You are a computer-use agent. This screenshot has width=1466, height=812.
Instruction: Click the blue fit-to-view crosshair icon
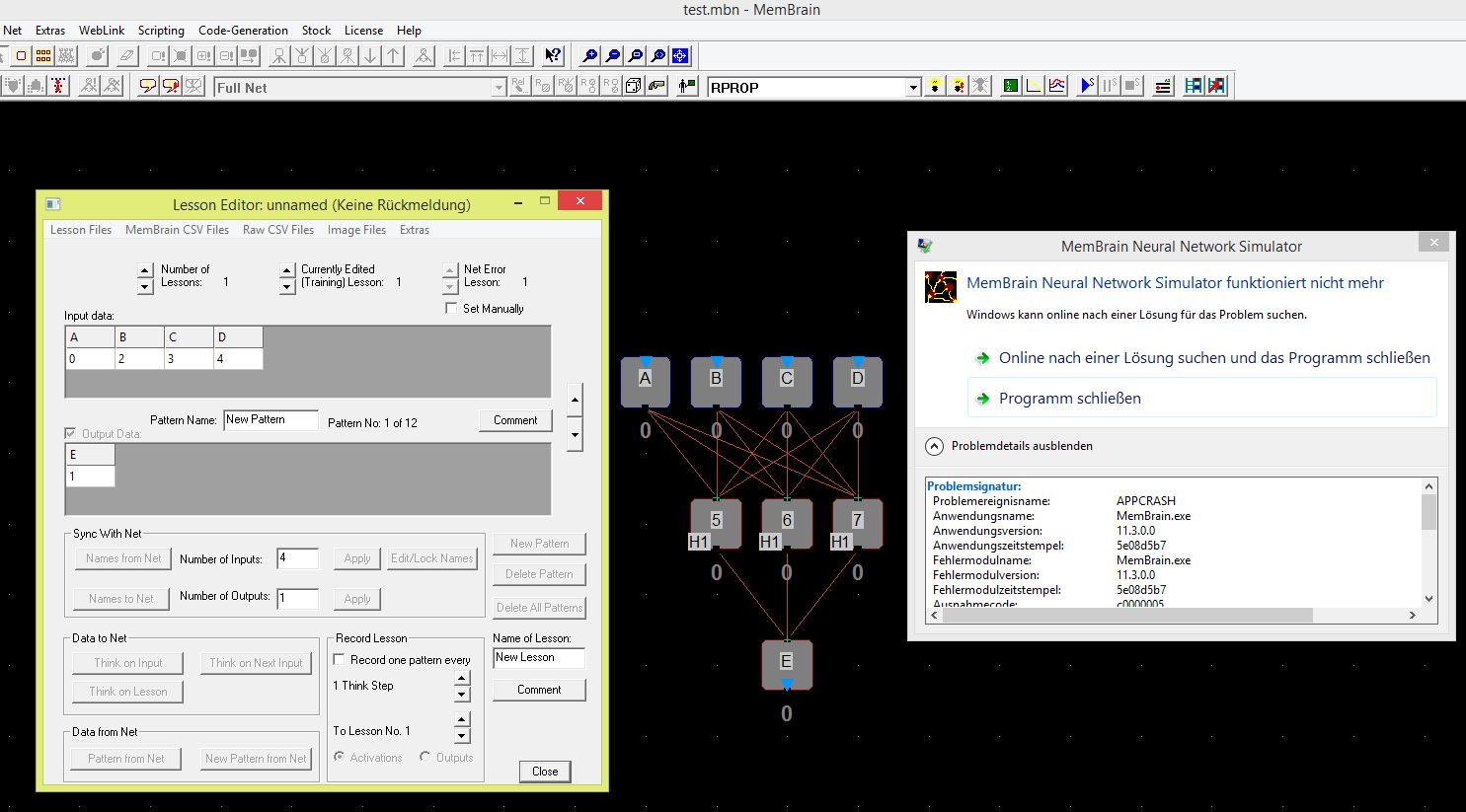coord(680,56)
